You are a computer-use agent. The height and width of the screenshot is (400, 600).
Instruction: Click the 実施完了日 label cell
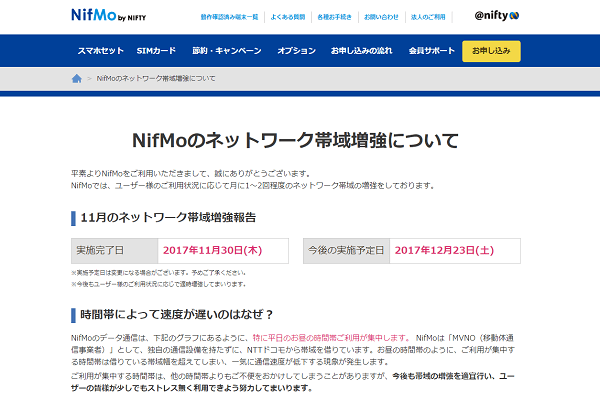114,251
